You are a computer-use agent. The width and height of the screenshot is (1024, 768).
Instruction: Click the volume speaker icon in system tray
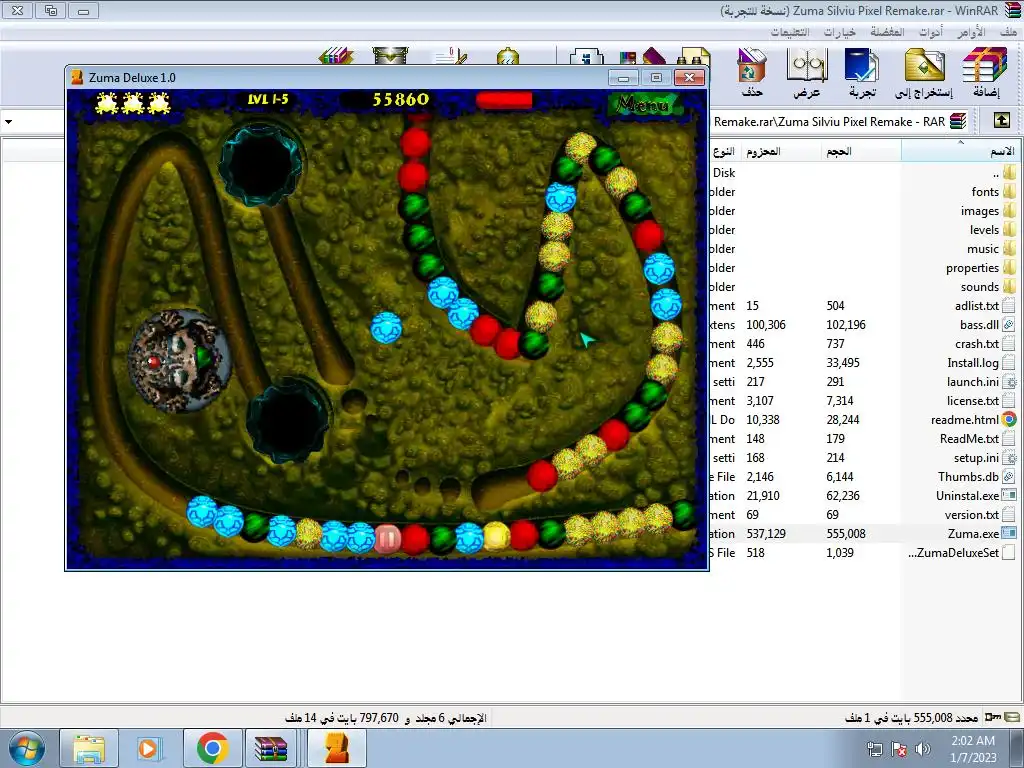click(x=923, y=749)
